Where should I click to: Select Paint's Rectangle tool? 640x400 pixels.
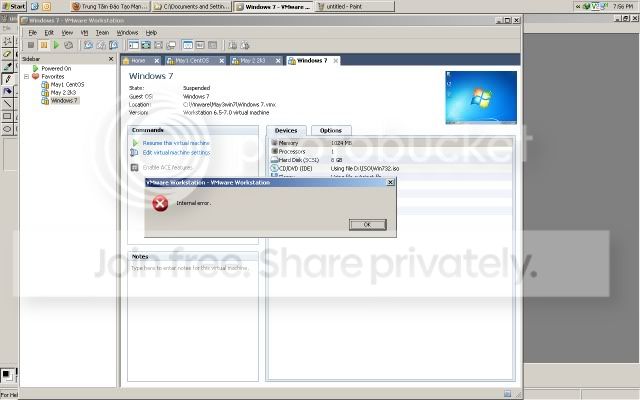click(7, 116)
